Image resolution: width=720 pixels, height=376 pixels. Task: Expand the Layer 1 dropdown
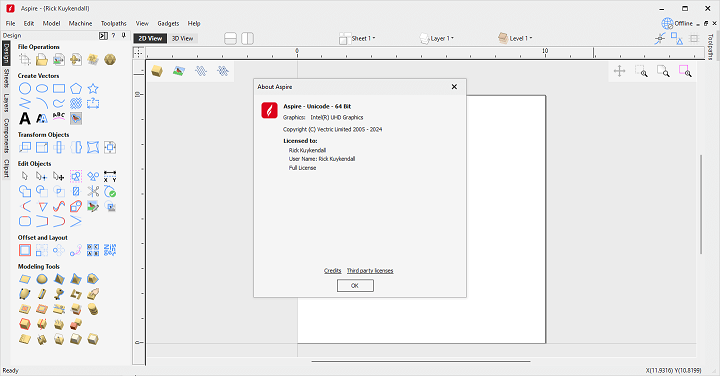click(437, 39)
